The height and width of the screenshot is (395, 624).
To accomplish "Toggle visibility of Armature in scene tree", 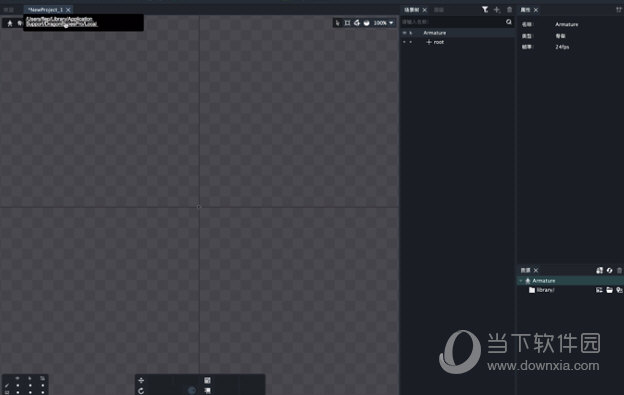I will (404, 33).
